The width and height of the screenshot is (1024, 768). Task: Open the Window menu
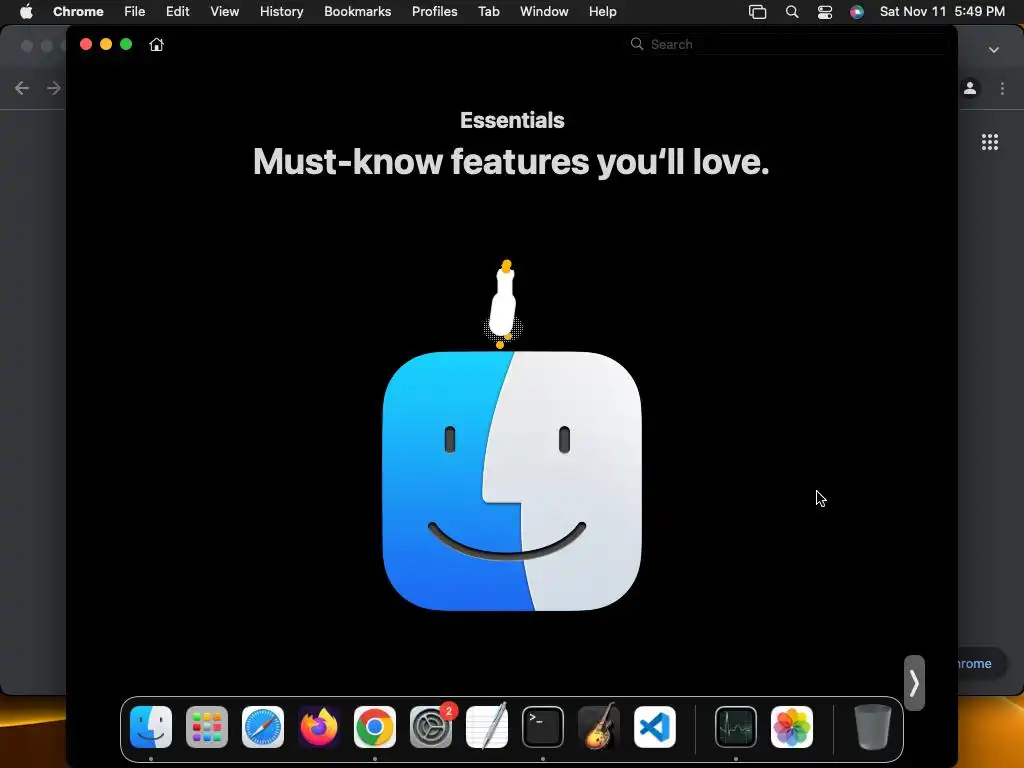(544, 12)
